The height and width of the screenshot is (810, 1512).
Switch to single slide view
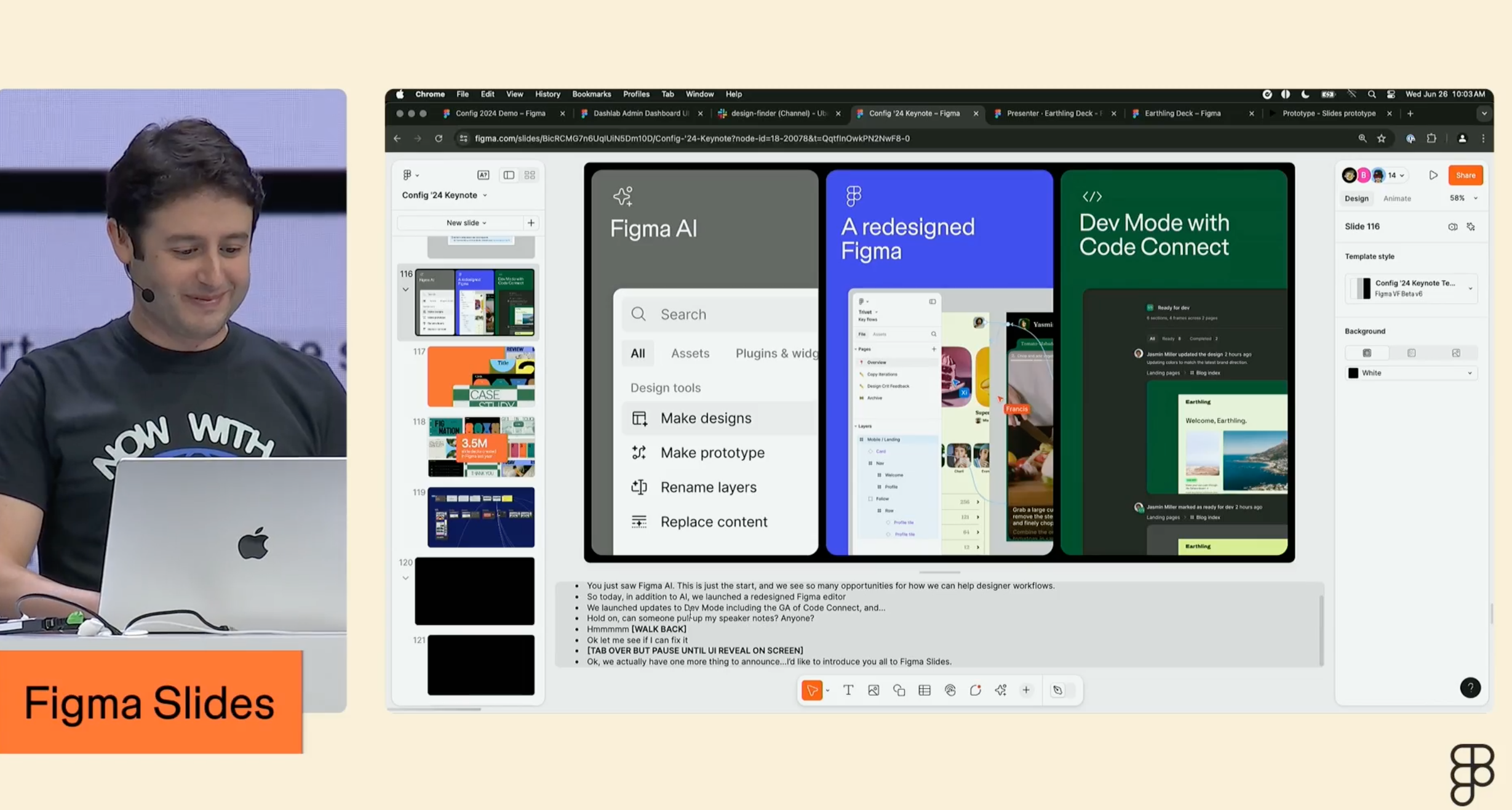[509, 175]
